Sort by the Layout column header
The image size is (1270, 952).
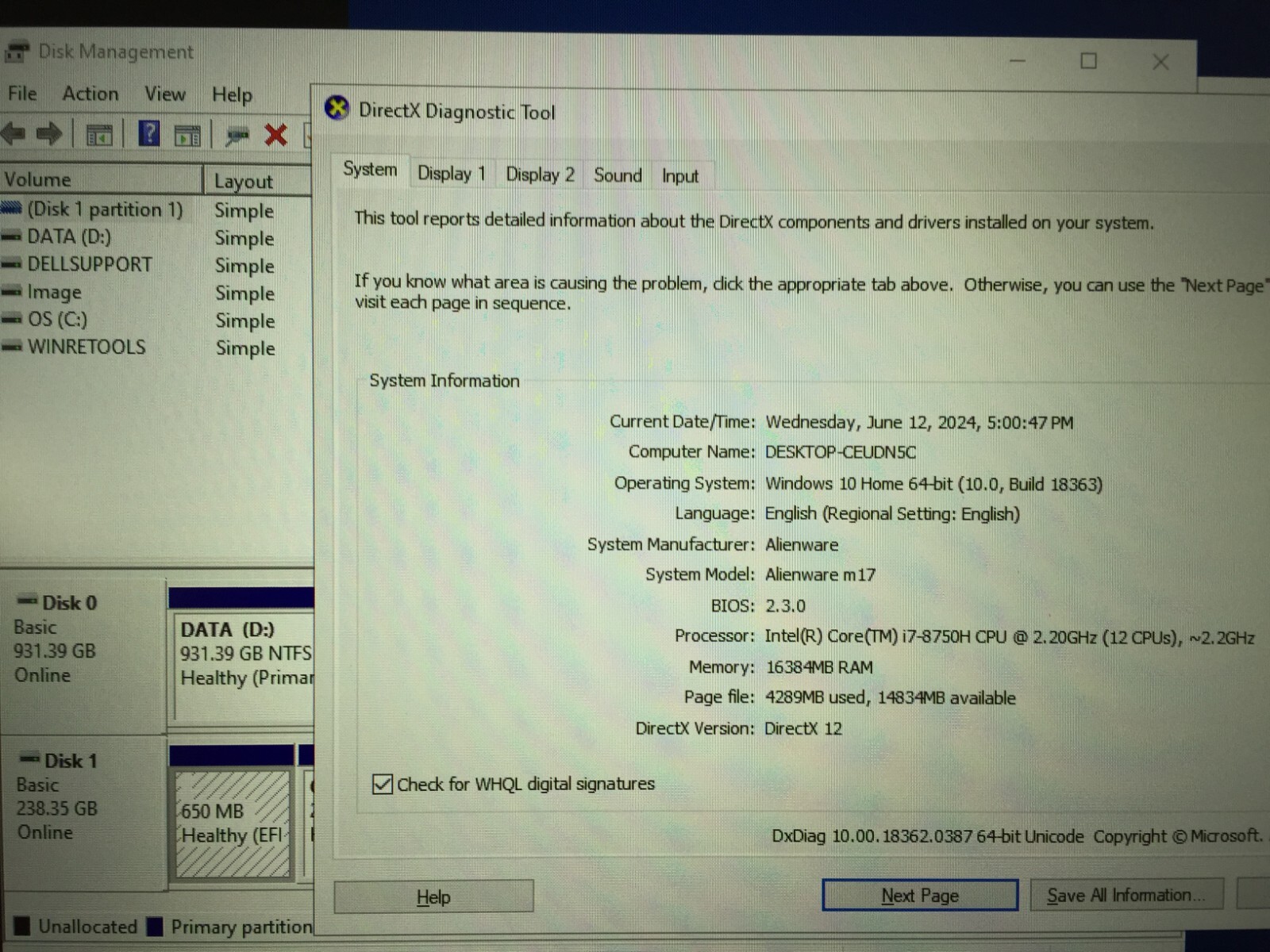click(x=259, y=181)
